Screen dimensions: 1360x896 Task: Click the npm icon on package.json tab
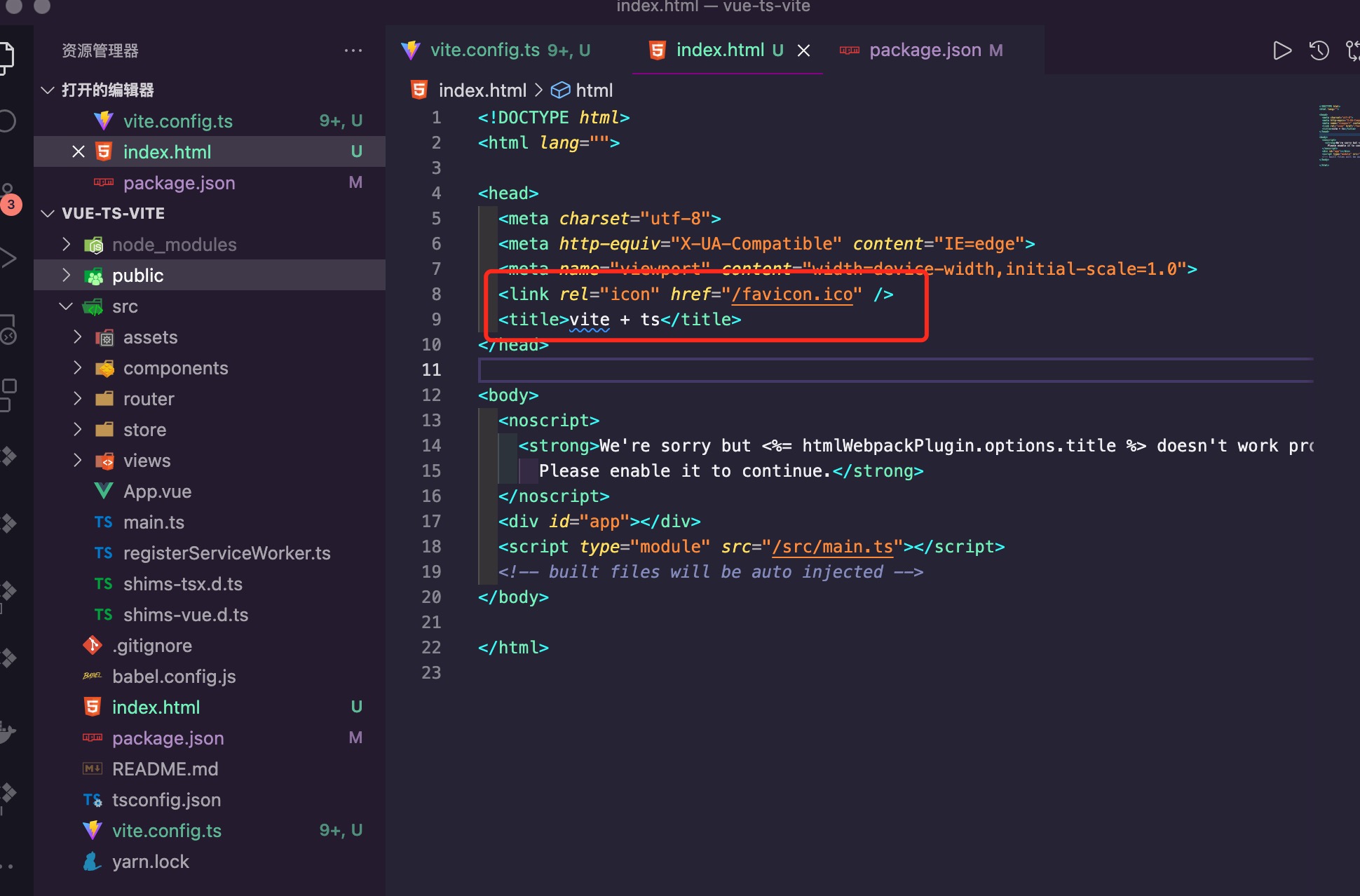click(x=850, y=50)
